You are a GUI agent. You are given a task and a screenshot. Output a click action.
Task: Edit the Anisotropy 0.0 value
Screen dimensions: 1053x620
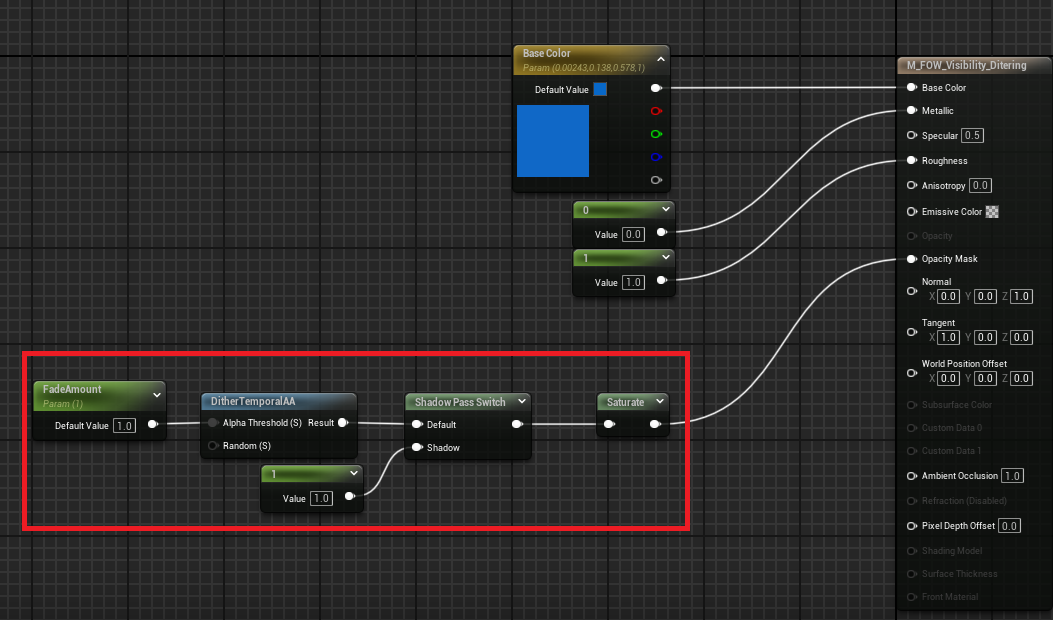point(980,185)
